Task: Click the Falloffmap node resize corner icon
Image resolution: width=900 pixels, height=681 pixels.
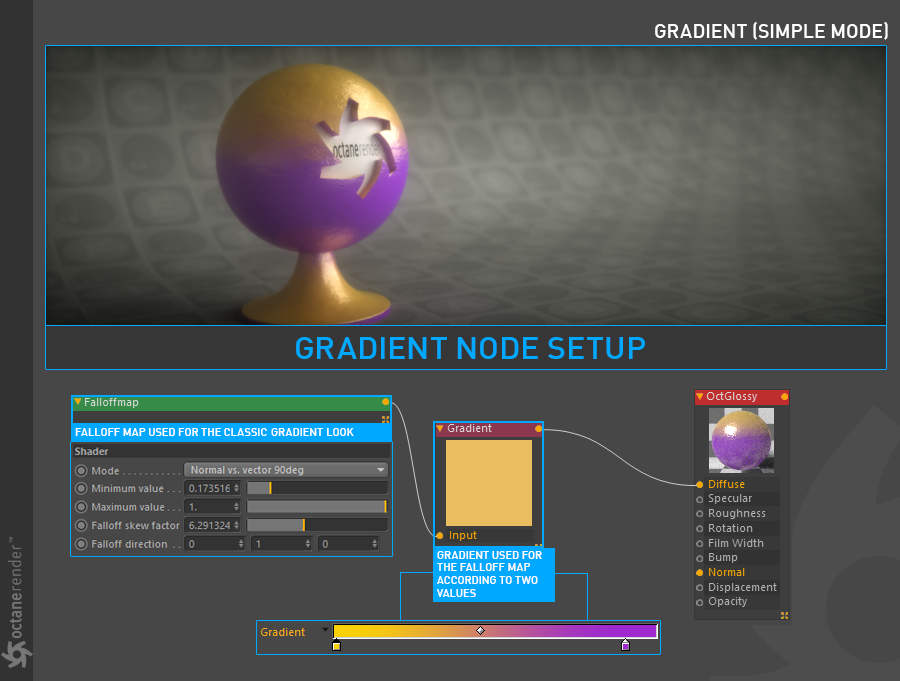Action: pos(385,419)
